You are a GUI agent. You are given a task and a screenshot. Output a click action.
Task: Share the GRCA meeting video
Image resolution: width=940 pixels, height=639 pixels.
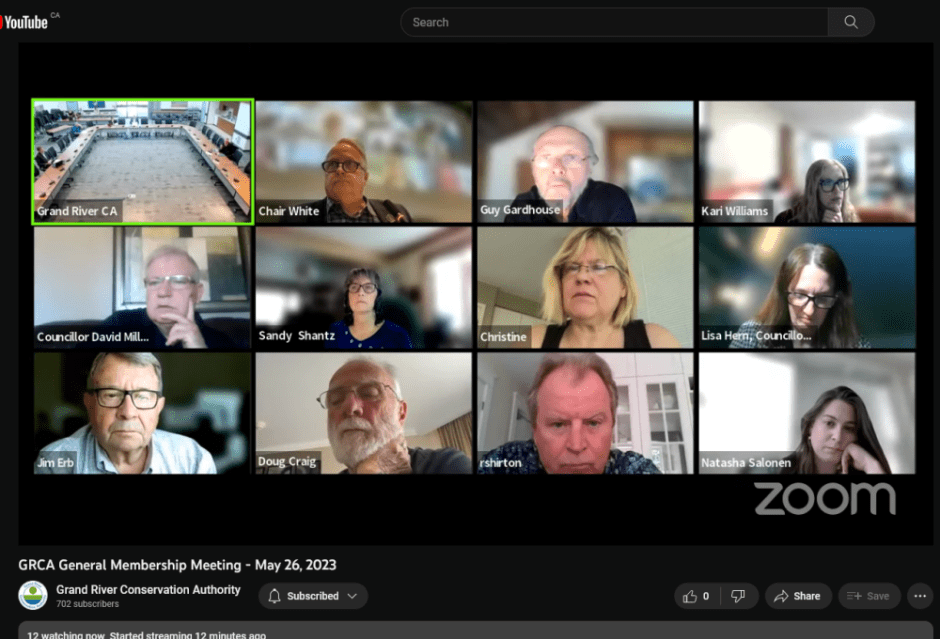click(x=798, y=596)
